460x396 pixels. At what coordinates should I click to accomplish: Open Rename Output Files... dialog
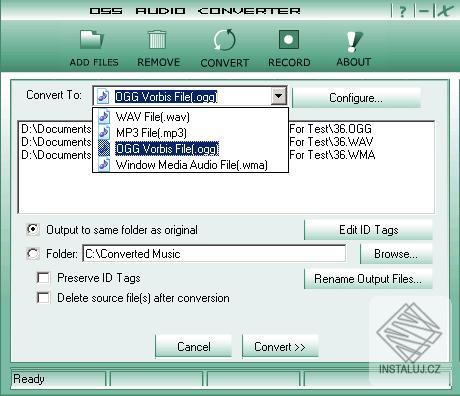(368, 279)
